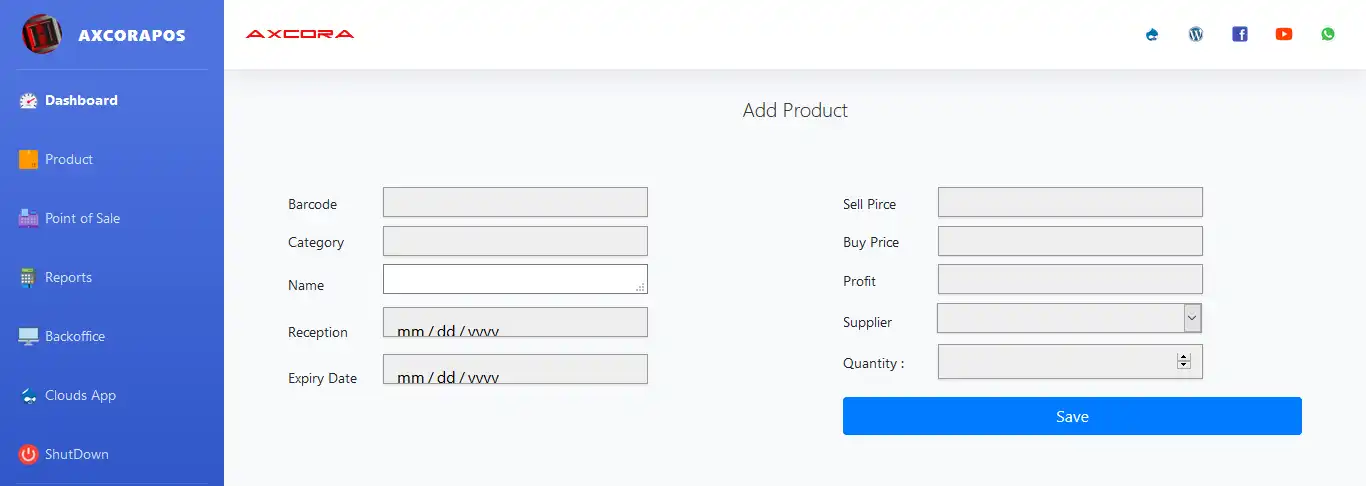Click into the Barcode input field
This screenshot has height=486, width=1366.
(514, 202)
